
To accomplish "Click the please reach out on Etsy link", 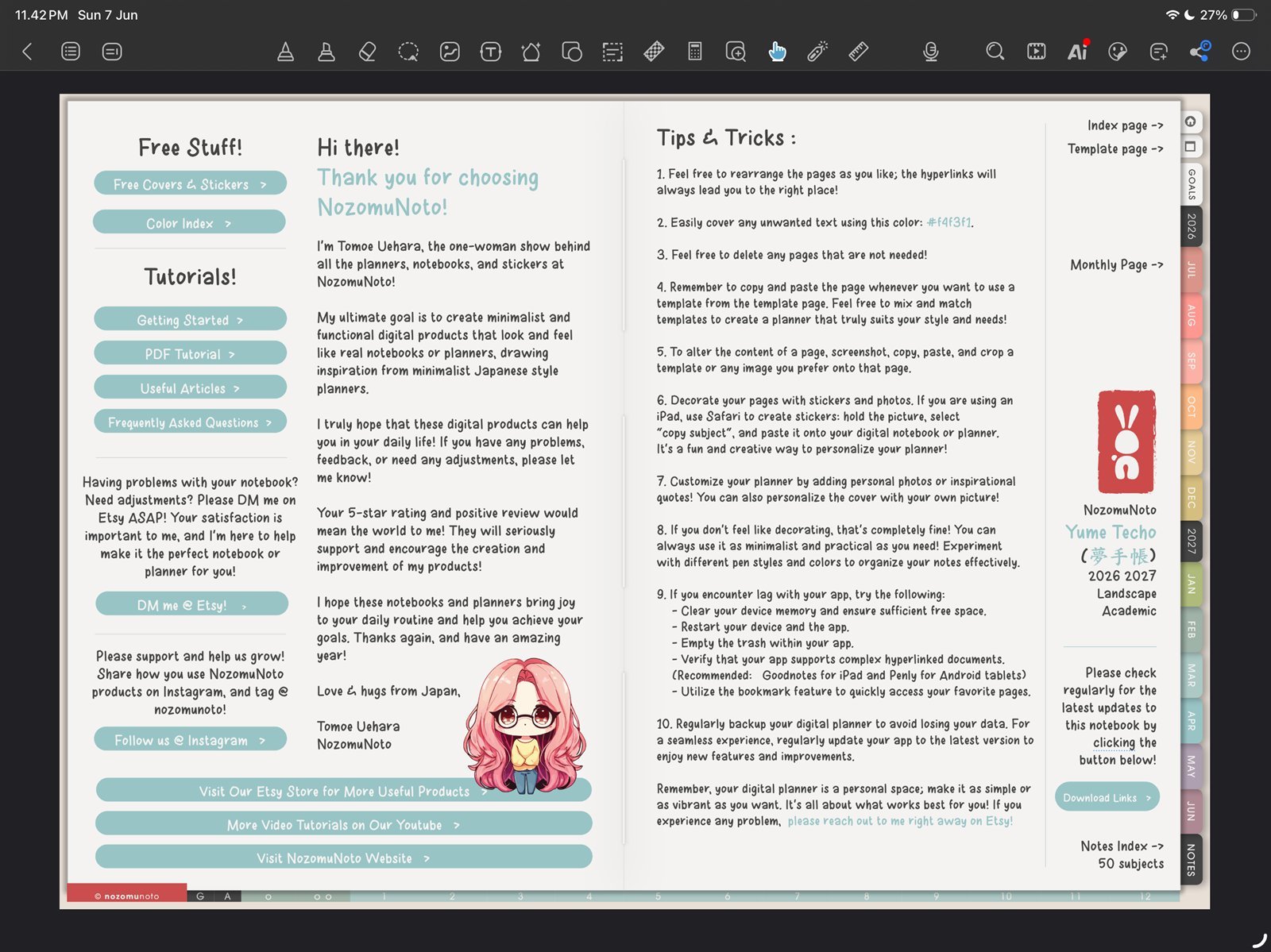I will click(900, 821).
